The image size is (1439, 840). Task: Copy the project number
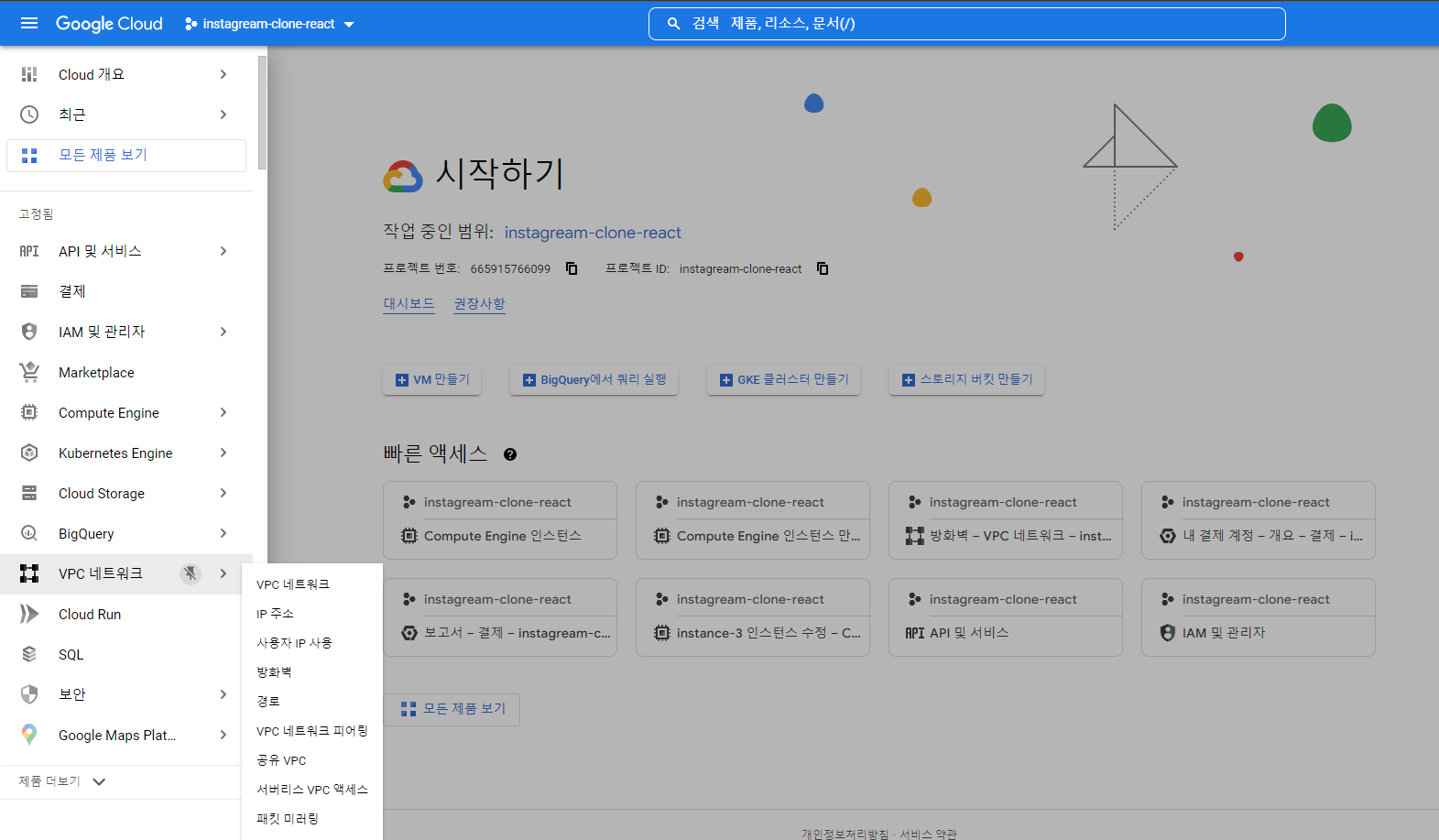[x=572, y=268]
